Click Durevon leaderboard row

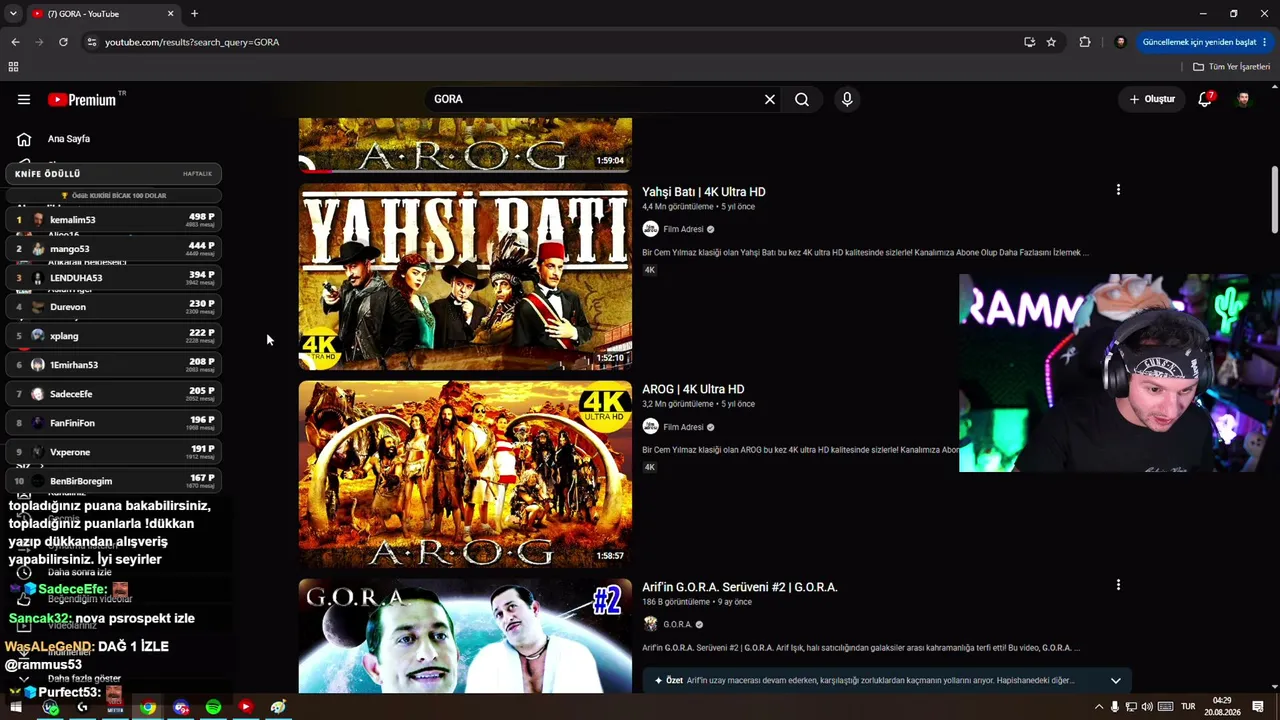tap(114, 306)
